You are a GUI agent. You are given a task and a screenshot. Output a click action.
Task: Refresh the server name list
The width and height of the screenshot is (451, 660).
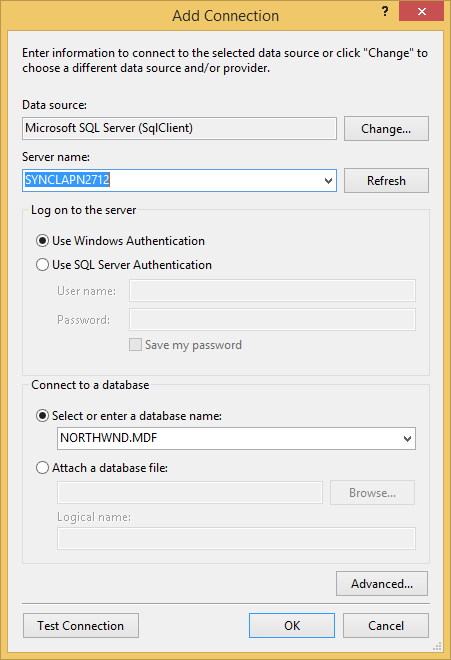click(386, 181)
